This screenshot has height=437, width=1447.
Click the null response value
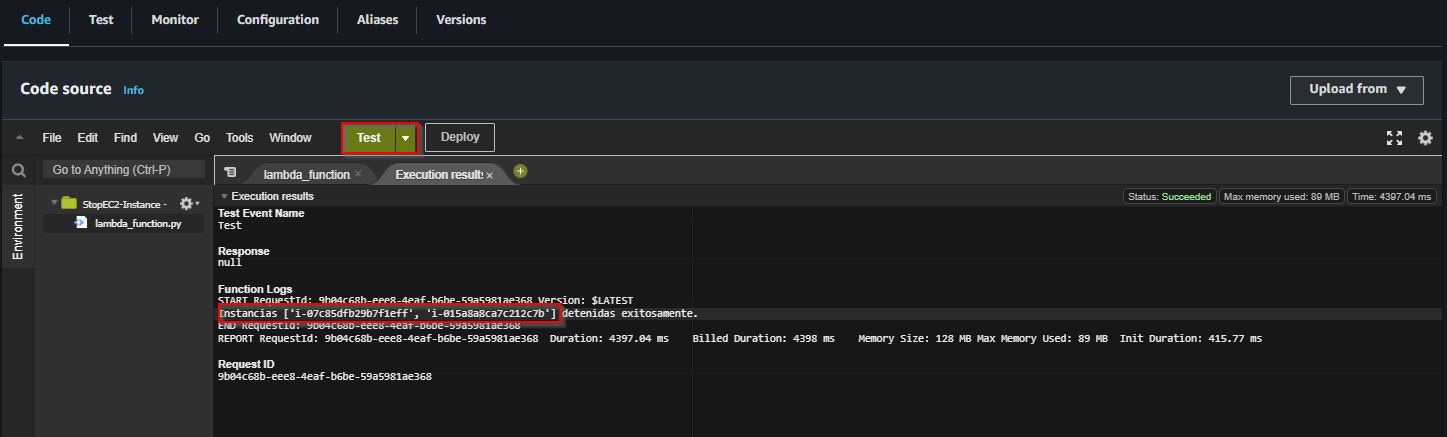(230, 263)
